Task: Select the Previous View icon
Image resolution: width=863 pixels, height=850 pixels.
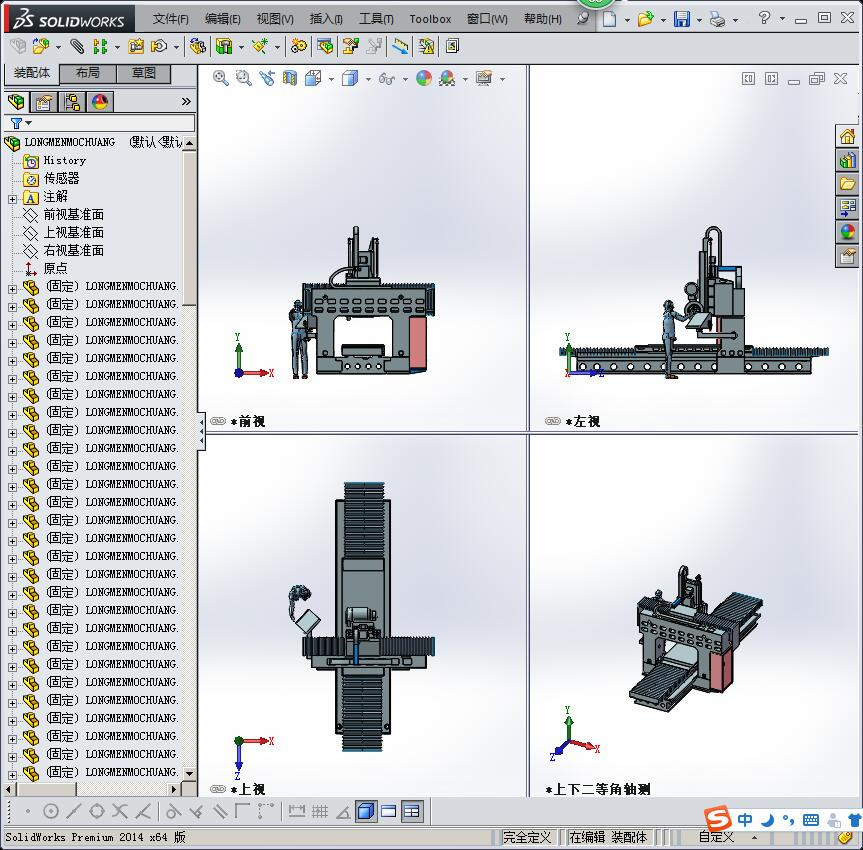Action: (266, 78)
